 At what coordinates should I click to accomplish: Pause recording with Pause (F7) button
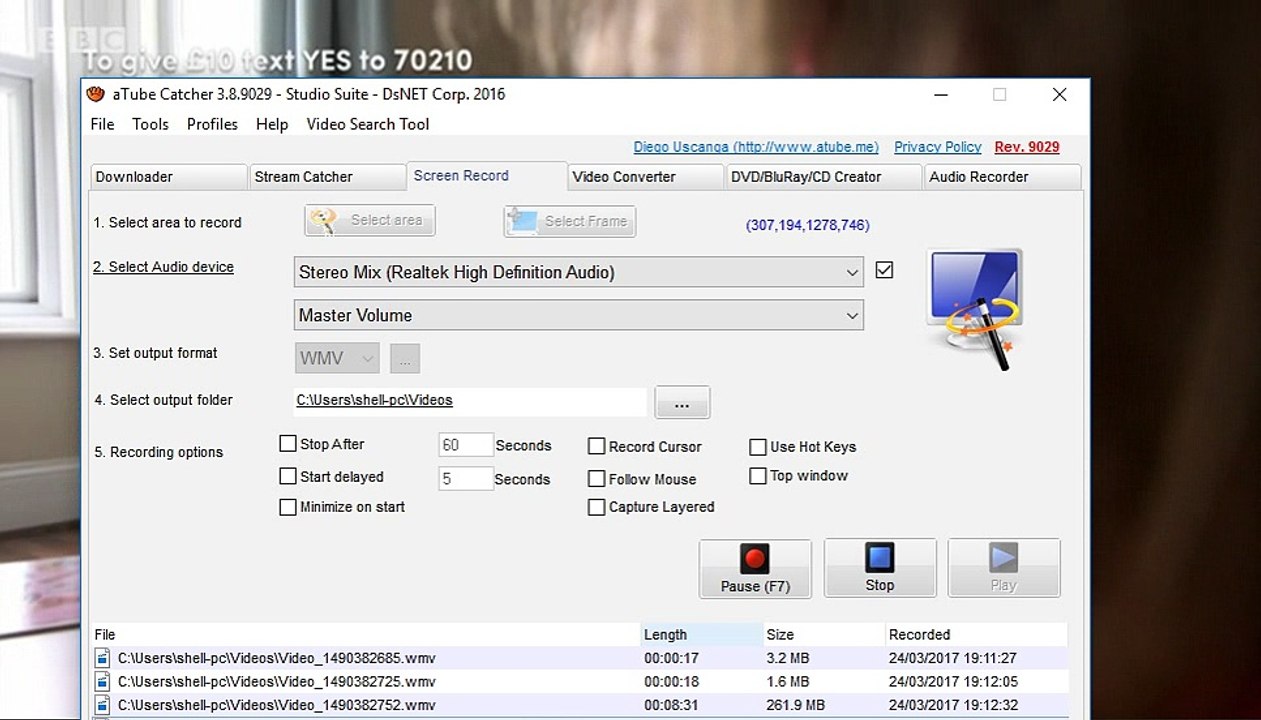(x=755, y=568)
